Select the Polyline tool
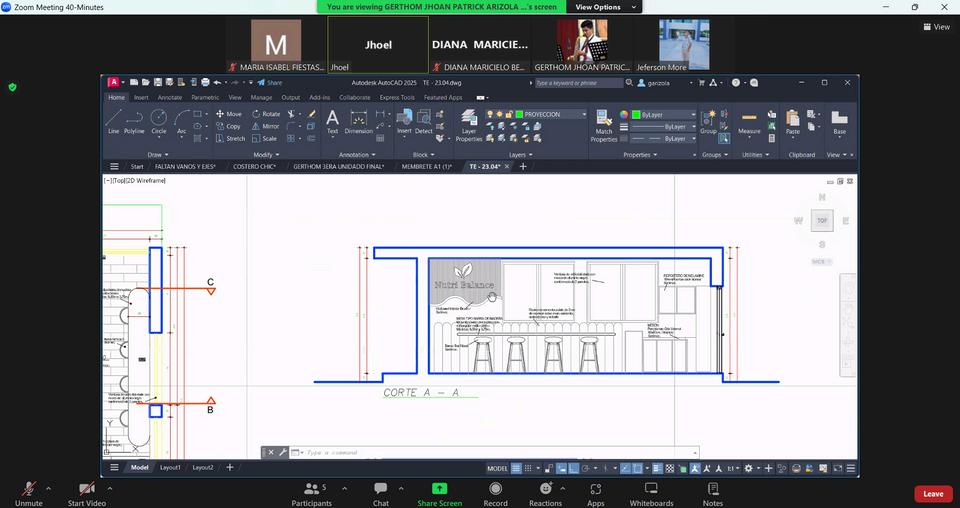 (134, 122)
